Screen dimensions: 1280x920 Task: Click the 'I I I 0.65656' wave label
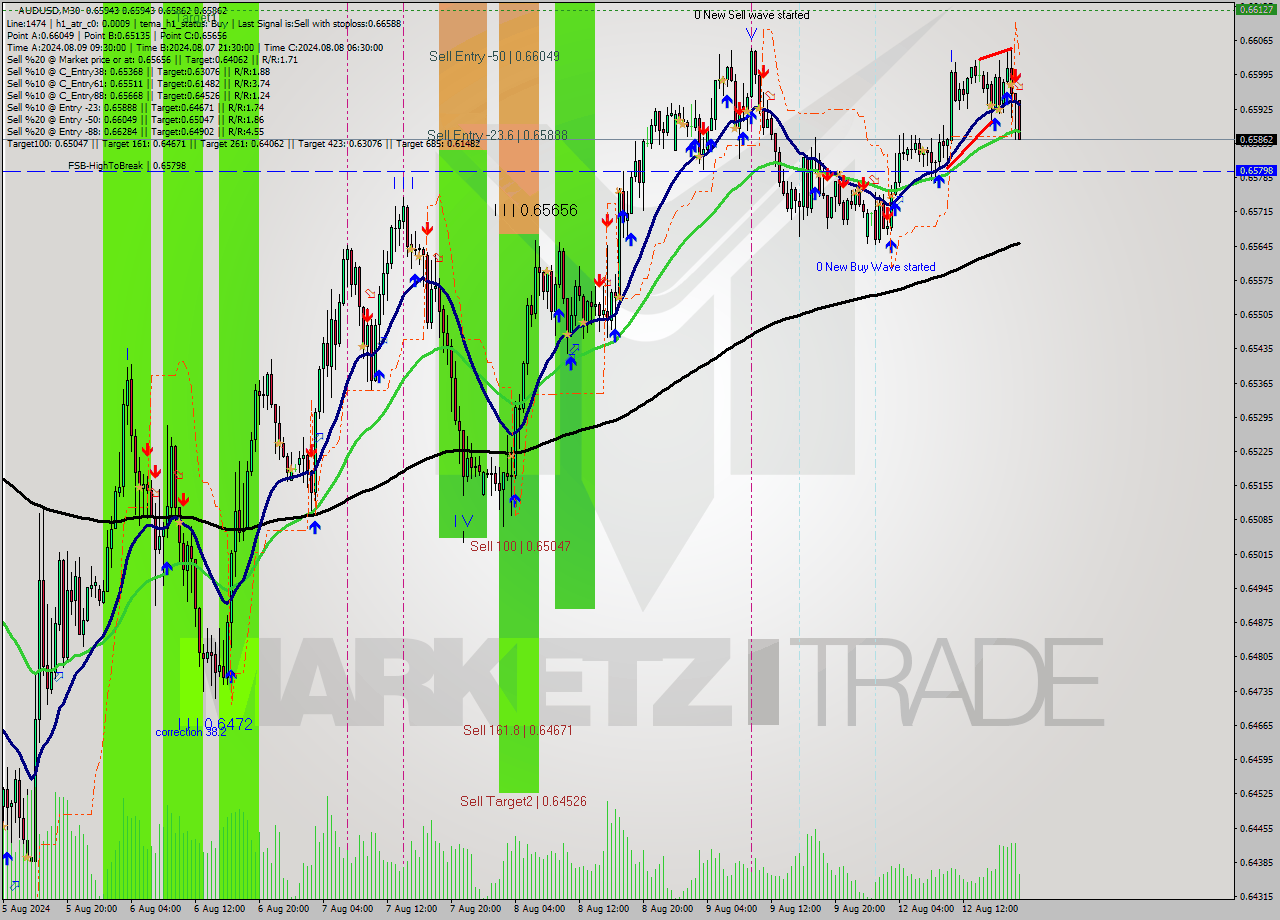[536, 210]
